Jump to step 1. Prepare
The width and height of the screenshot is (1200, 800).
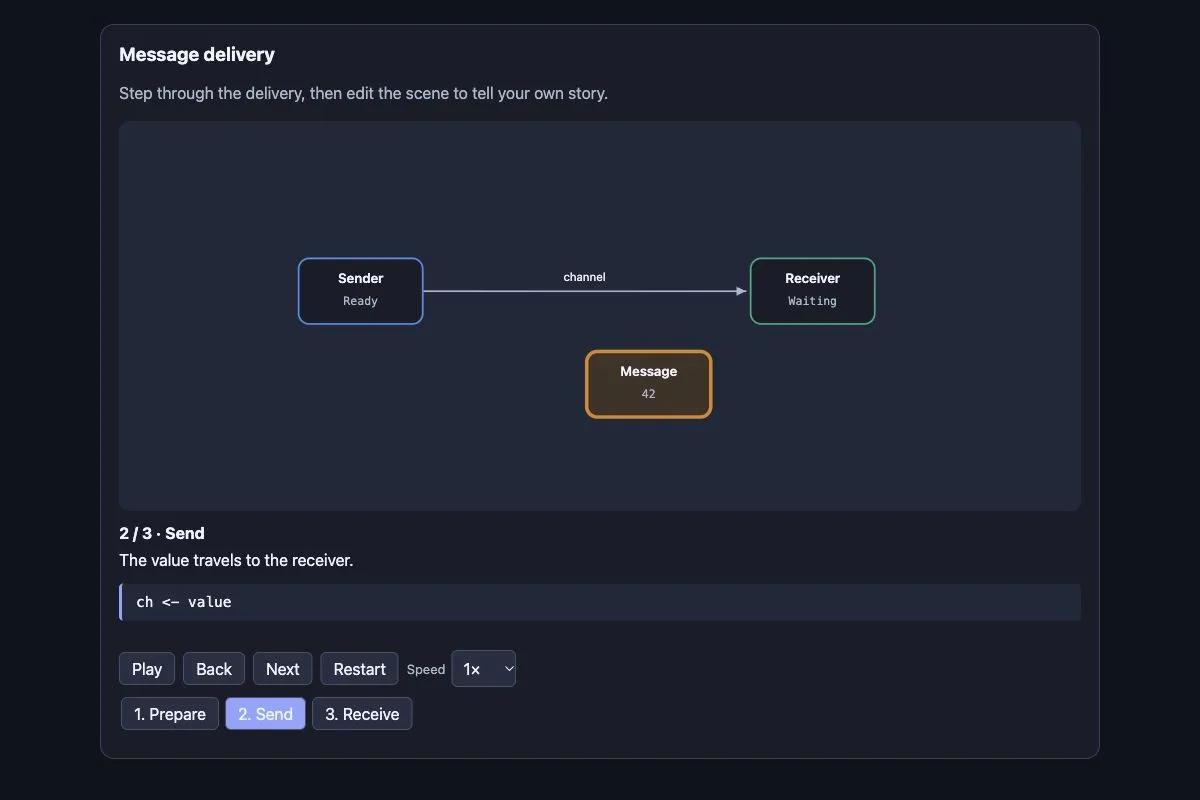[x=170, y=714]
